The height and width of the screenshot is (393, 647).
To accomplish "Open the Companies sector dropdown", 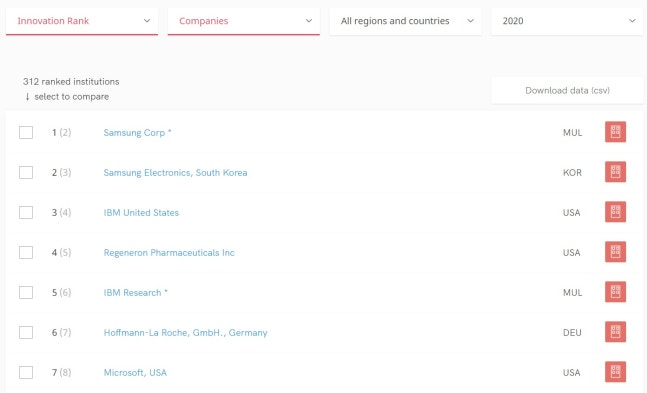I will [243, 21].
